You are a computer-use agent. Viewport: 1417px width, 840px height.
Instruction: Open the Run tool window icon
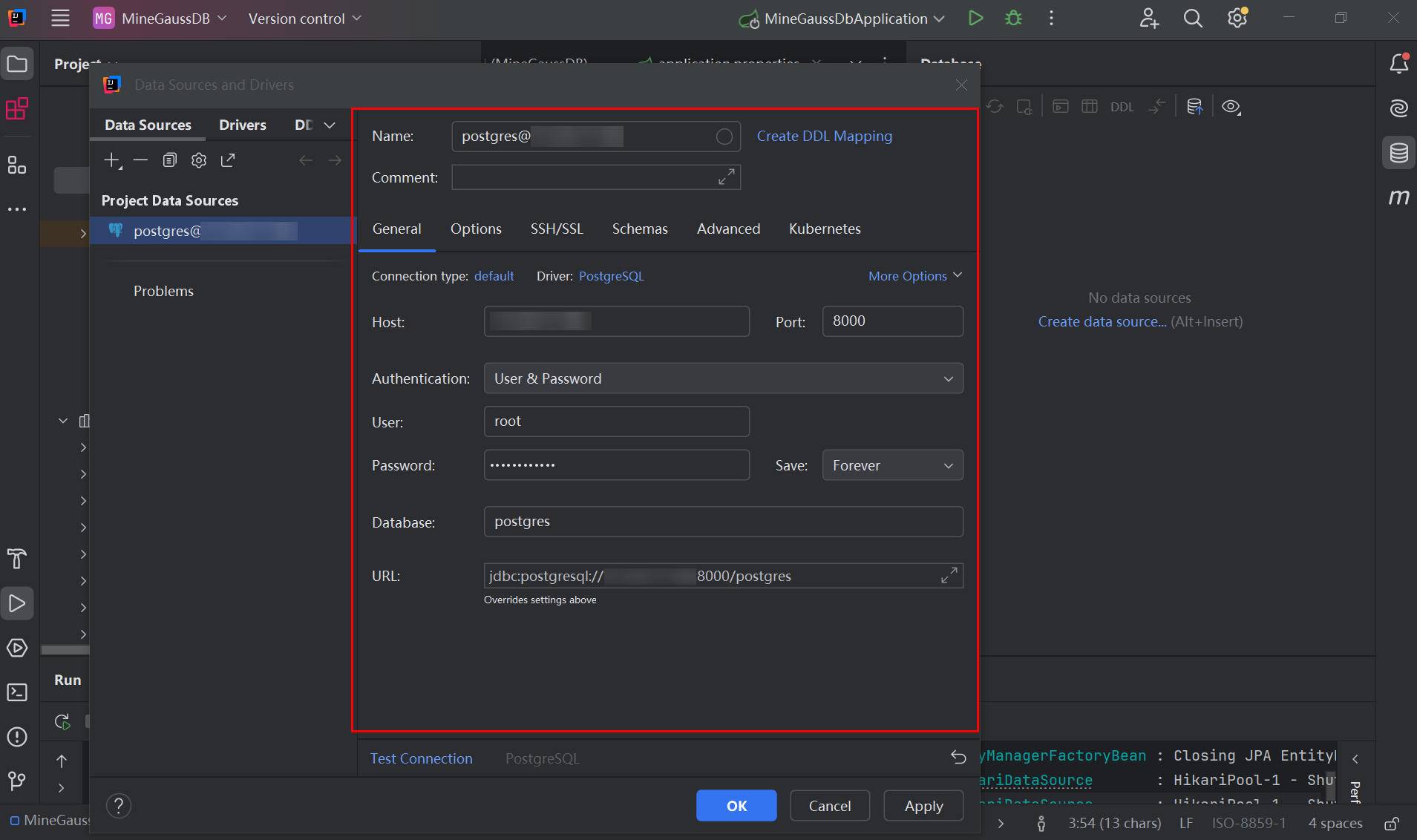tap(17, 603)
